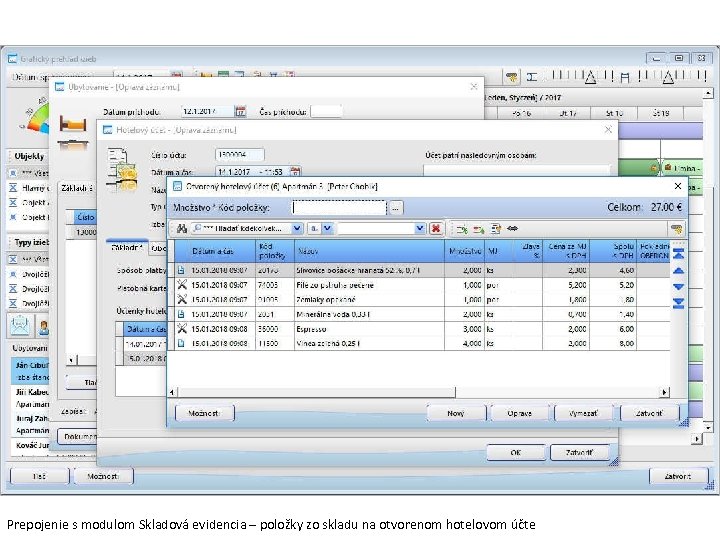This screenshot has width=720, height=540.
Task: Open calendar picker beside Dátum príchodu
Action: click(x=240, y=111)
